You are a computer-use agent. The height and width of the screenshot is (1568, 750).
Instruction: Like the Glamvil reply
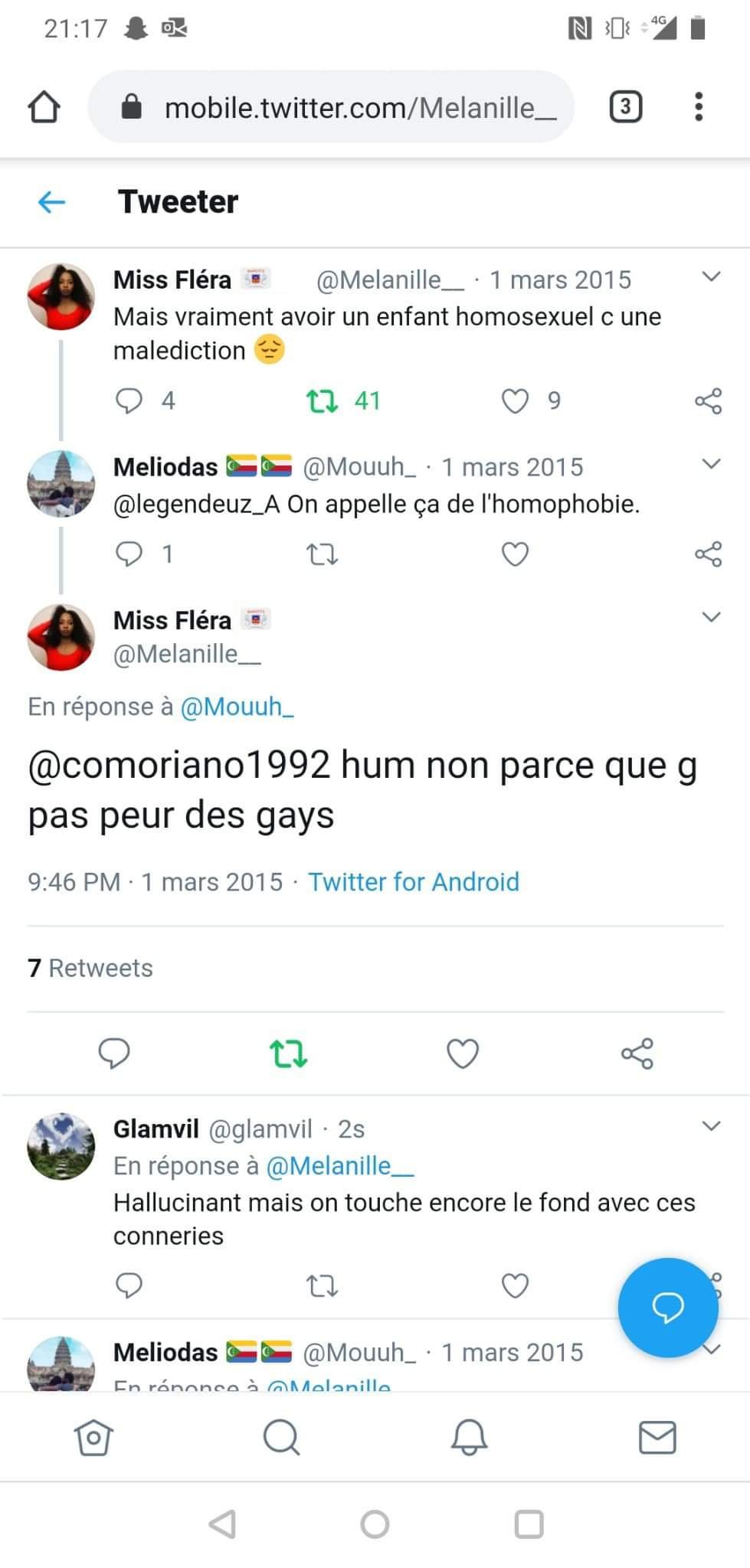[x=515, y=1285]
